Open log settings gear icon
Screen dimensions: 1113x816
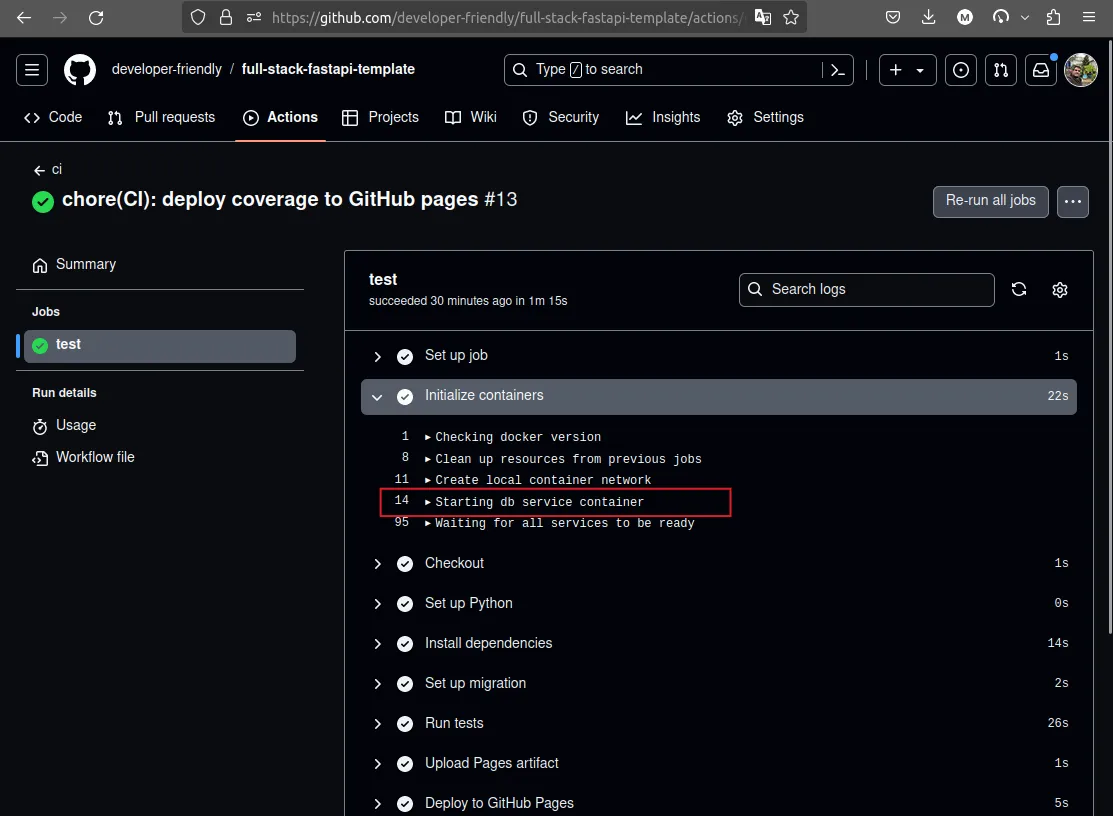tap(1060, 290)
